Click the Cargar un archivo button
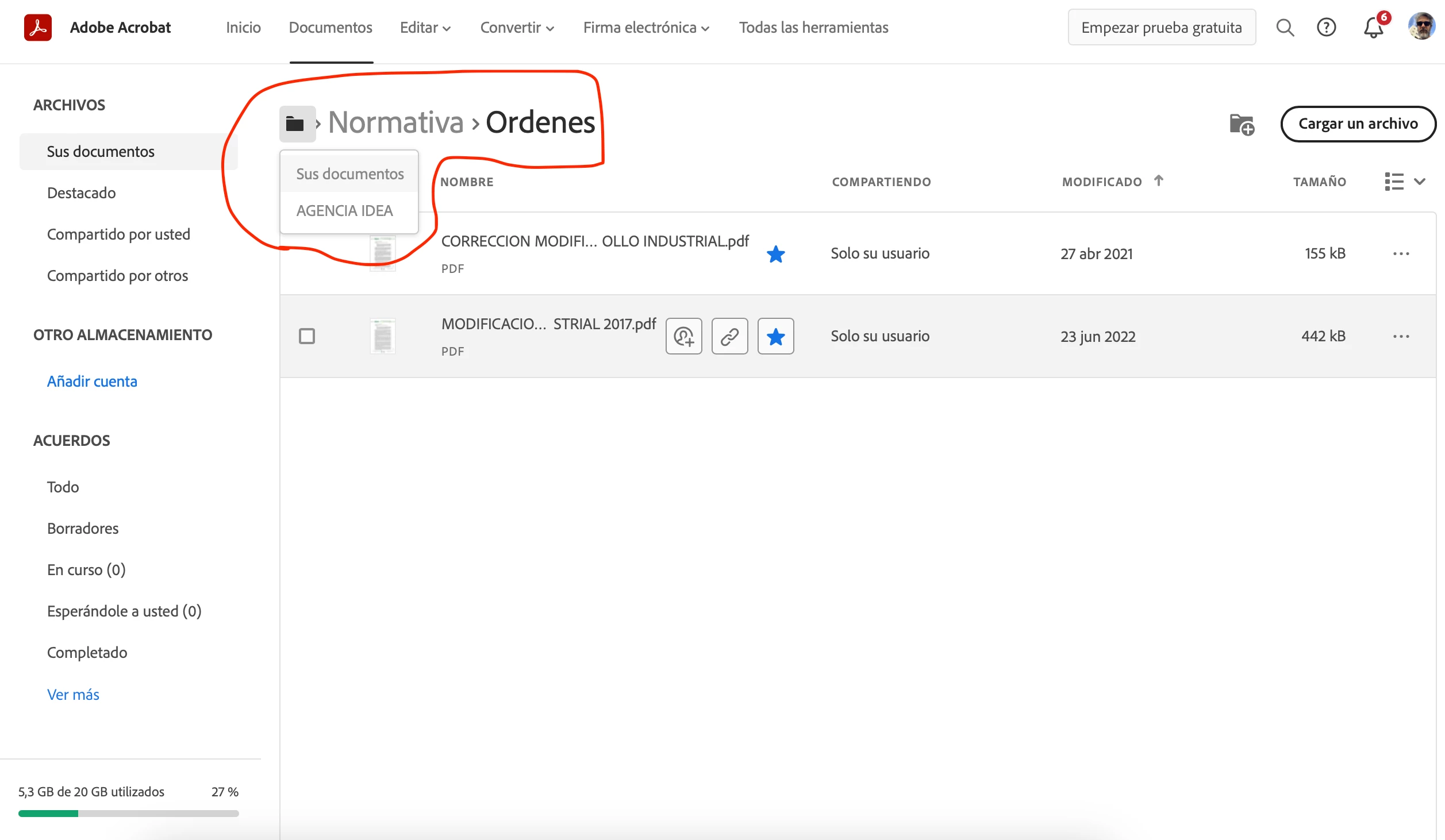Screen dimensions: 1445x840 coord(1358,124)
